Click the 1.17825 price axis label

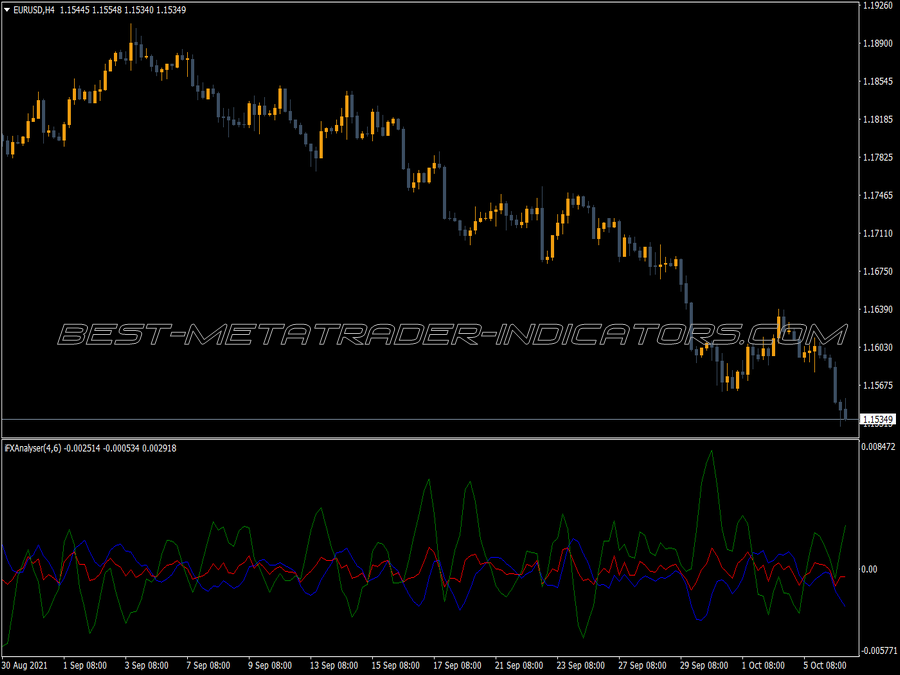pyautogui.click(x=878, y=157)
